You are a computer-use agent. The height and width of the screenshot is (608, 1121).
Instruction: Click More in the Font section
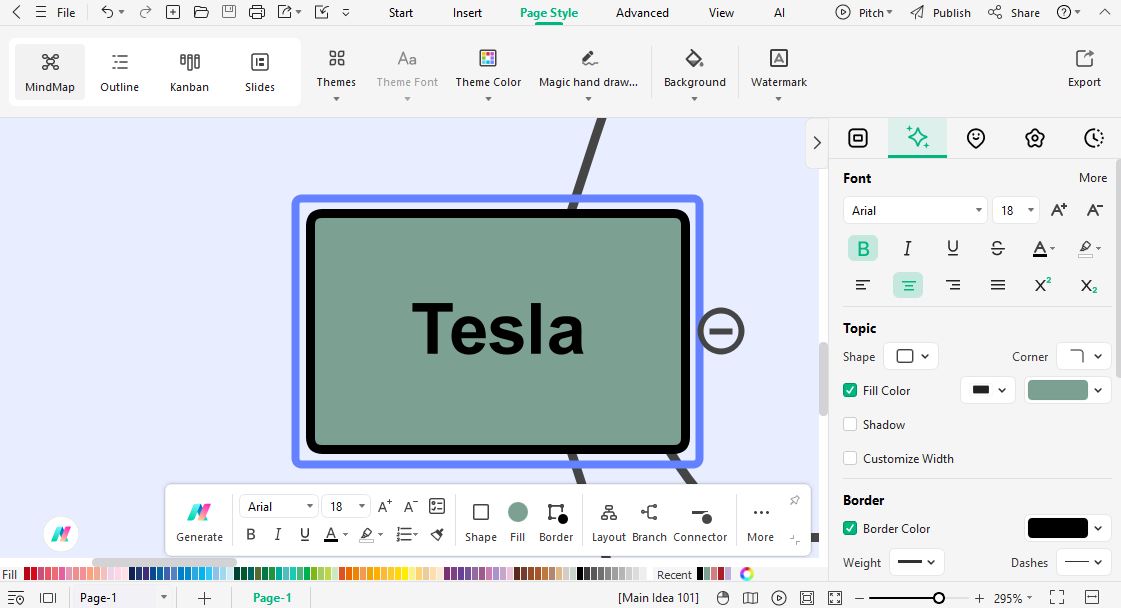(x=1092, y=177)
